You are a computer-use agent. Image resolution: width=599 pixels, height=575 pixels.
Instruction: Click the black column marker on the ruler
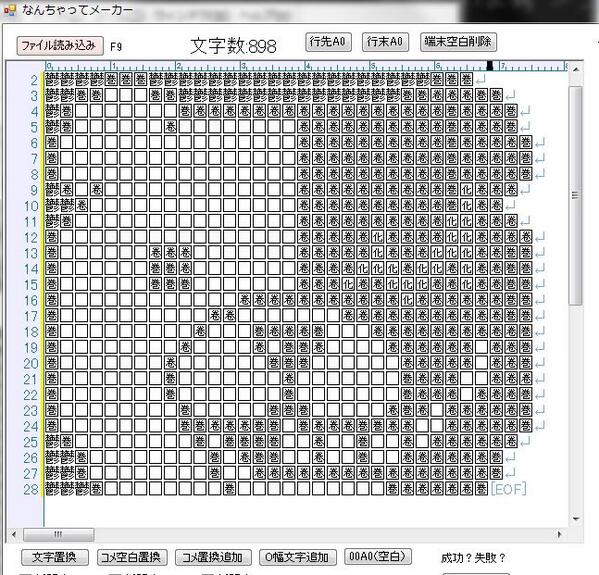490,66
